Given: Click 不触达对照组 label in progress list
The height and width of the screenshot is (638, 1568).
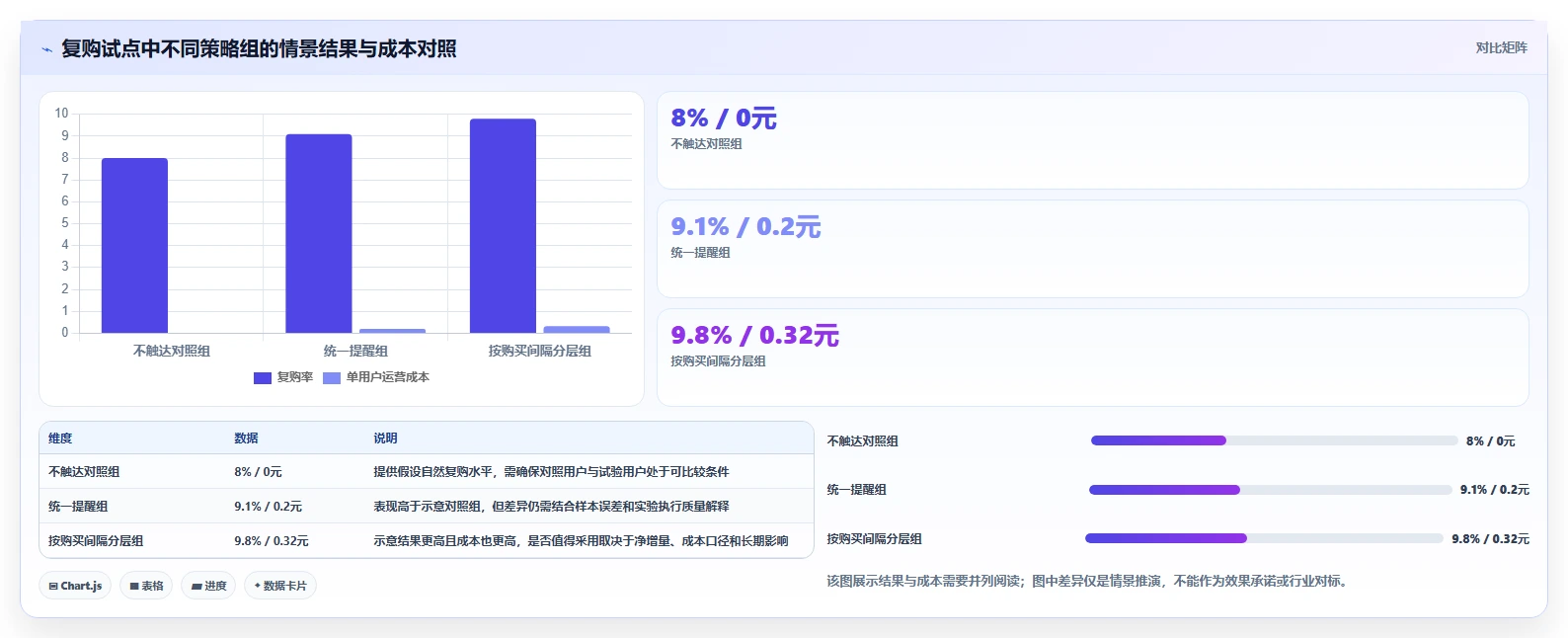Looking at the screenshot, I should [x=862, y=441].
